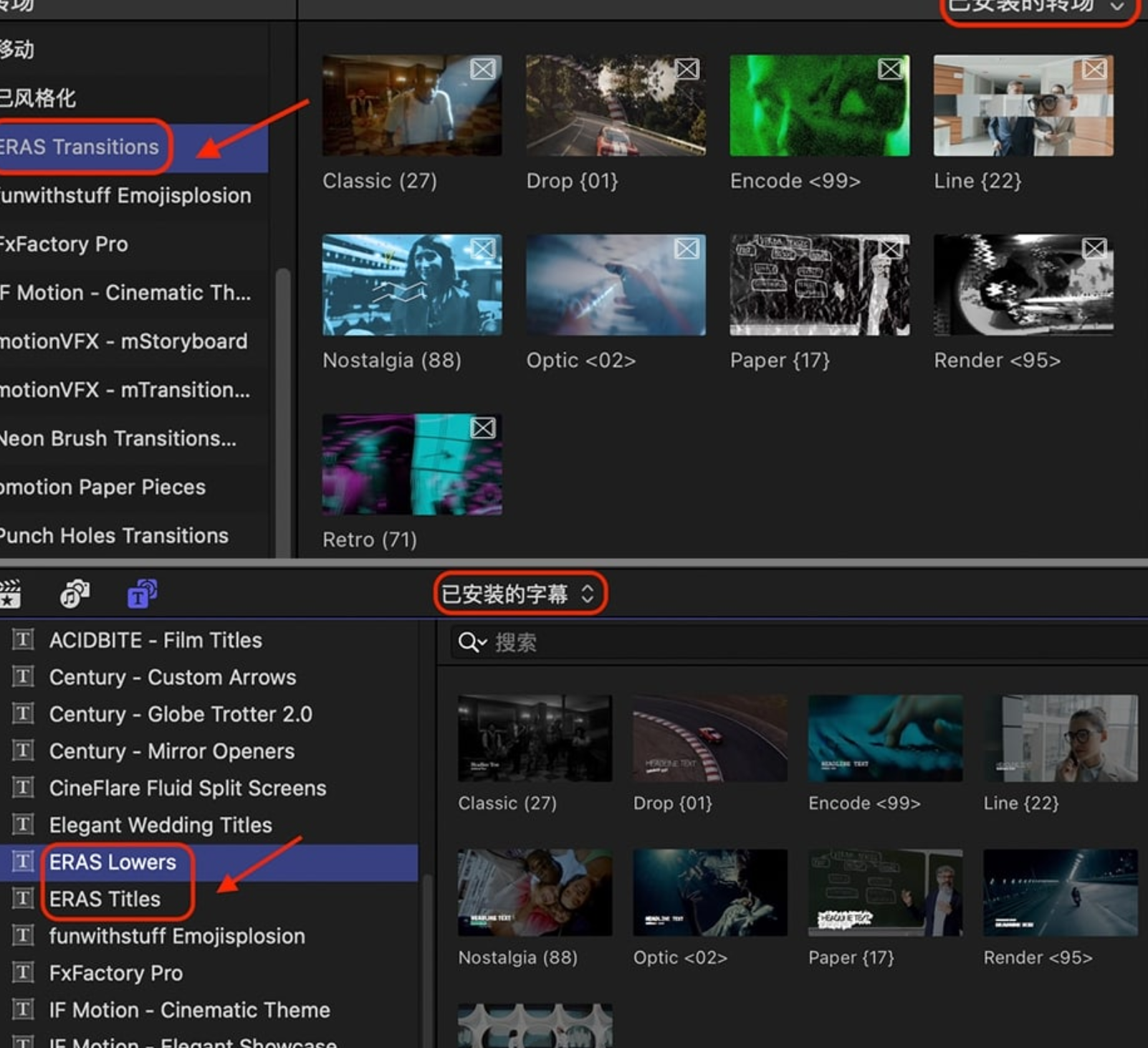Click the title icon beside Century - Custom Arrows
Viewport: 1148px width, 1048px height.
[23, 677]
